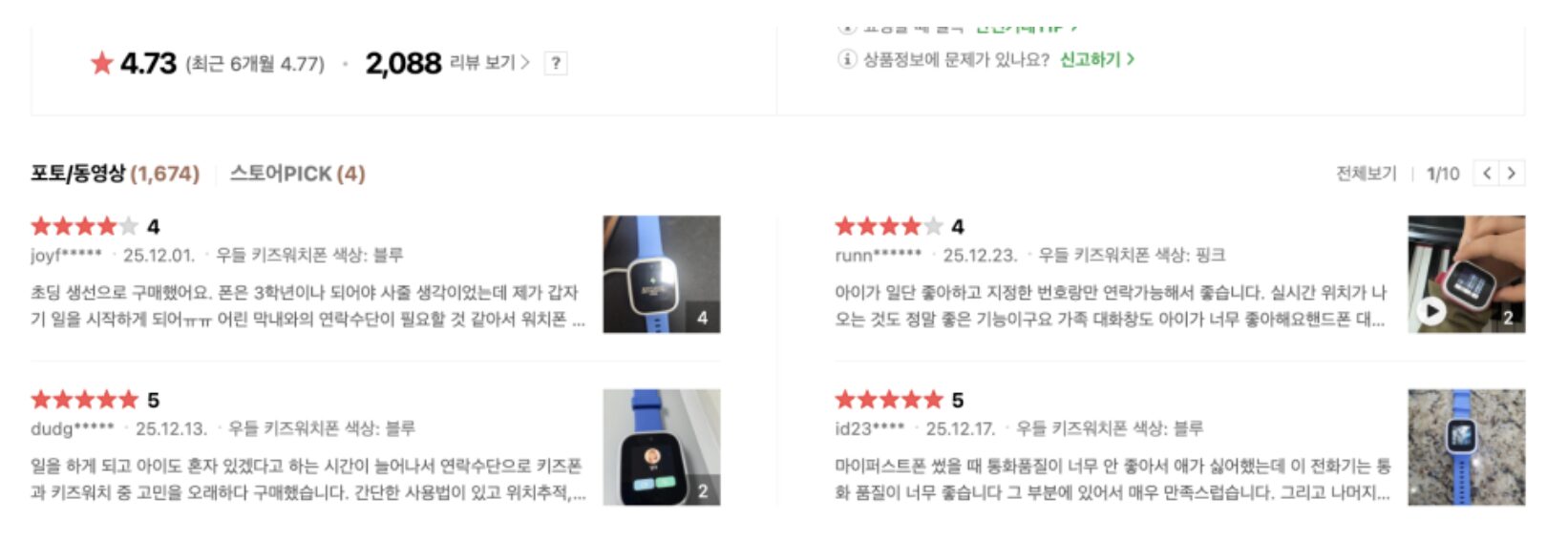The image size is (1568, 540).
Task: Click the info icon beside the product info problem question
Action: click(x=846, y=60)
